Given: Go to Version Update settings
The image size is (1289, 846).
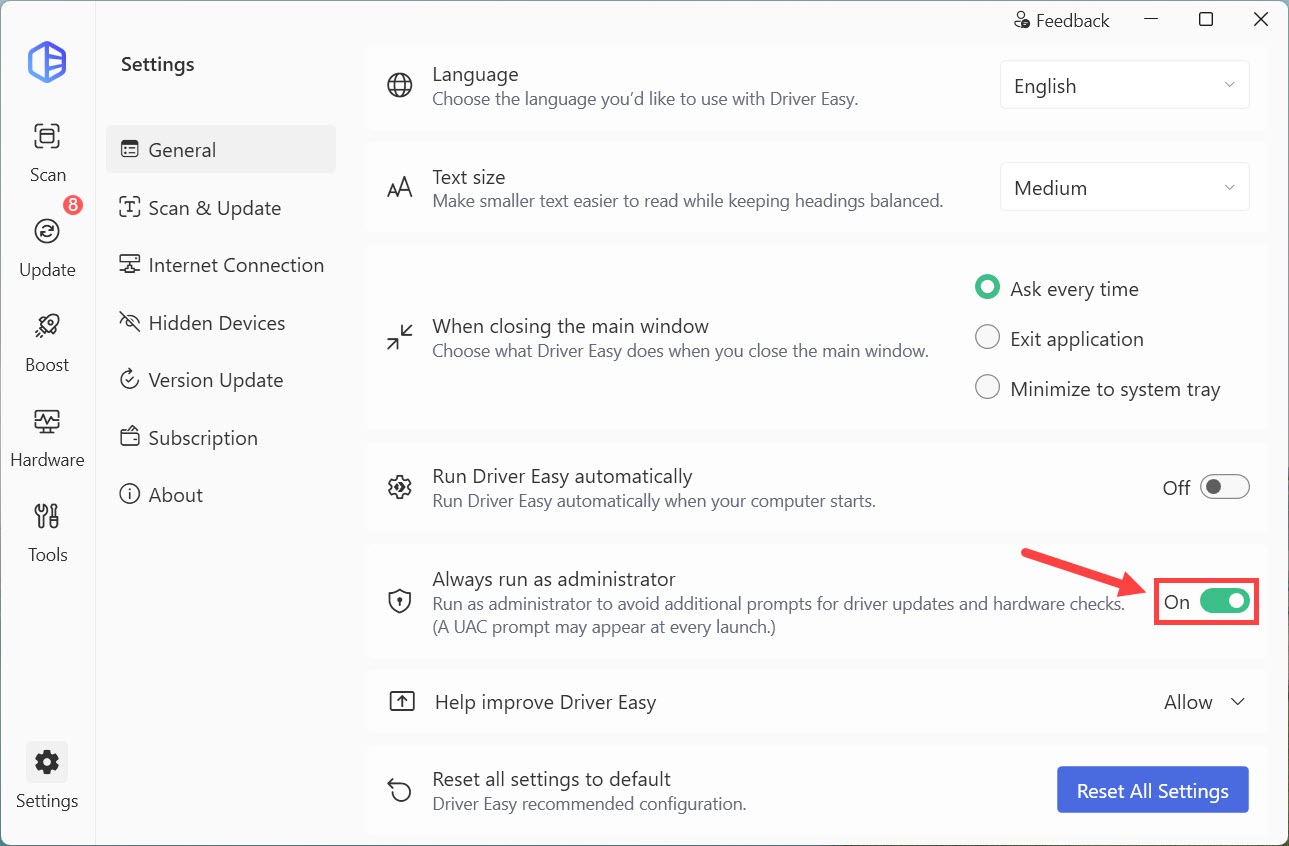Looking at the screenshot, I should (221, 380).
